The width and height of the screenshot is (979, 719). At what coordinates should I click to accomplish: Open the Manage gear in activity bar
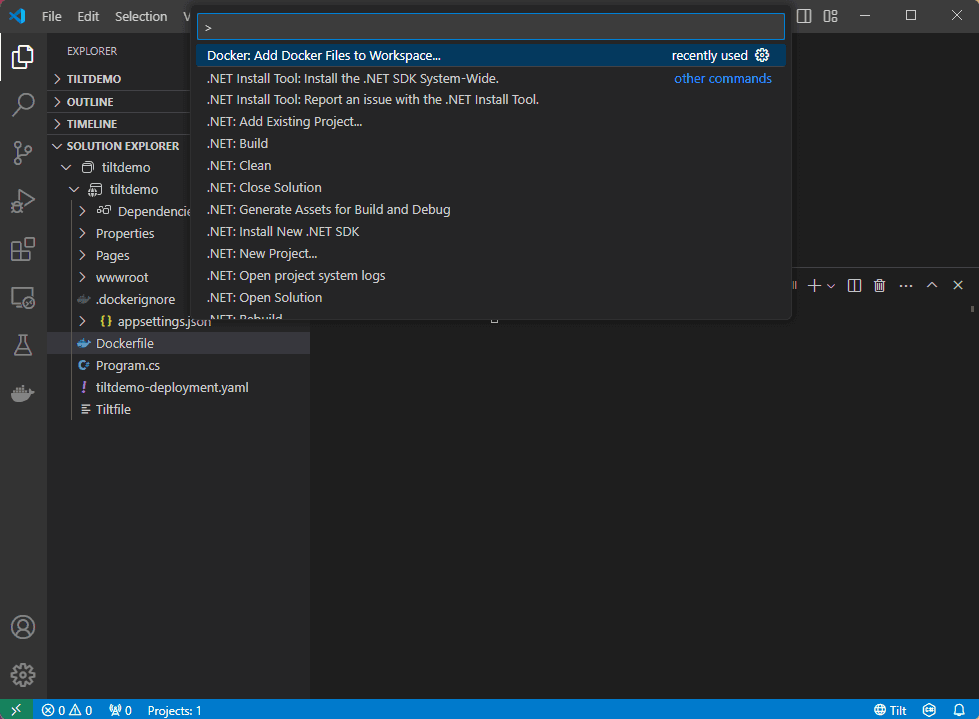point(22,675)
